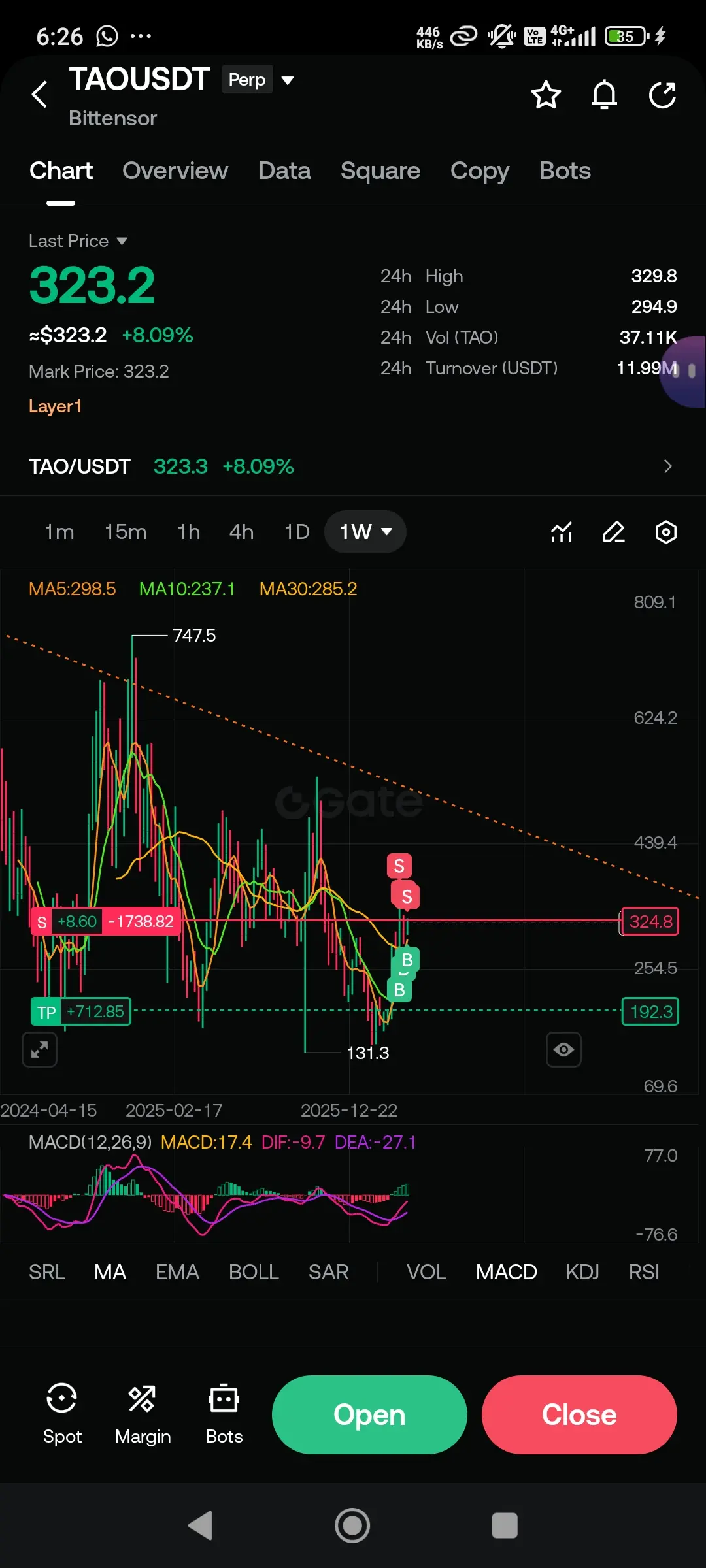This screenshot has width=706, height=1568.
Task: Open TAO/USDT spot pair row chevron
Action: click(x=667, y=466)
